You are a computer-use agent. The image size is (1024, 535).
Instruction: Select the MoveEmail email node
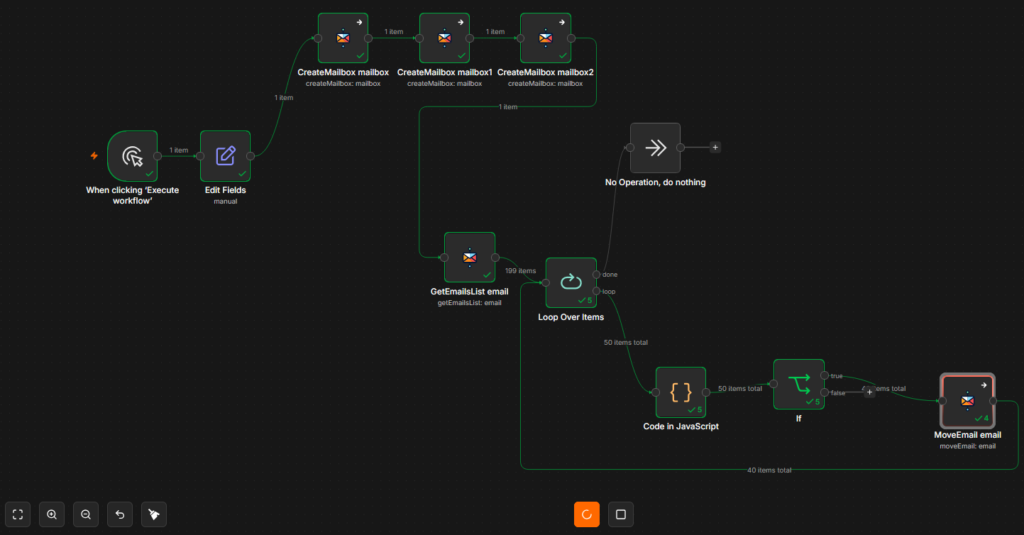point(967,400)
